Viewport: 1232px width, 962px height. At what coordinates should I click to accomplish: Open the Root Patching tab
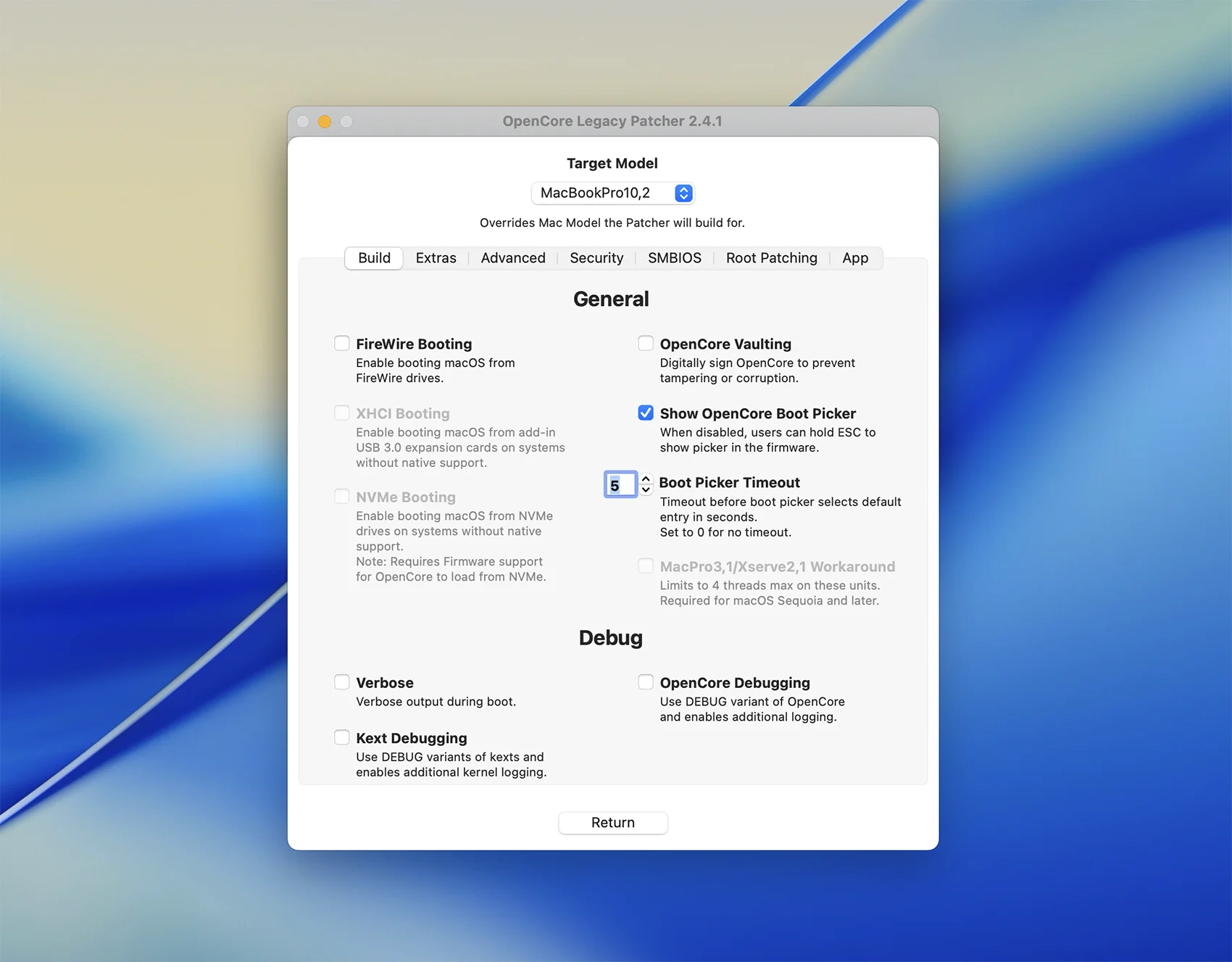coord(771,258)
